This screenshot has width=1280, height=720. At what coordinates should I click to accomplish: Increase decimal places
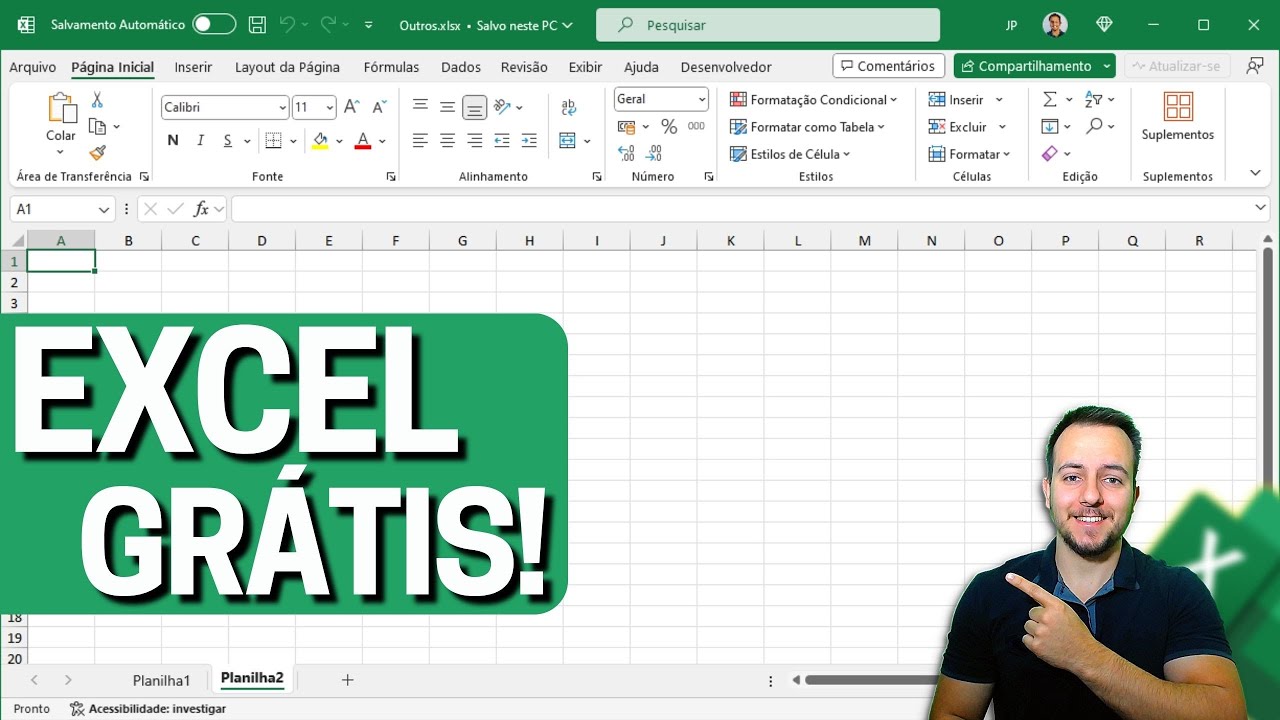[627, 154]
